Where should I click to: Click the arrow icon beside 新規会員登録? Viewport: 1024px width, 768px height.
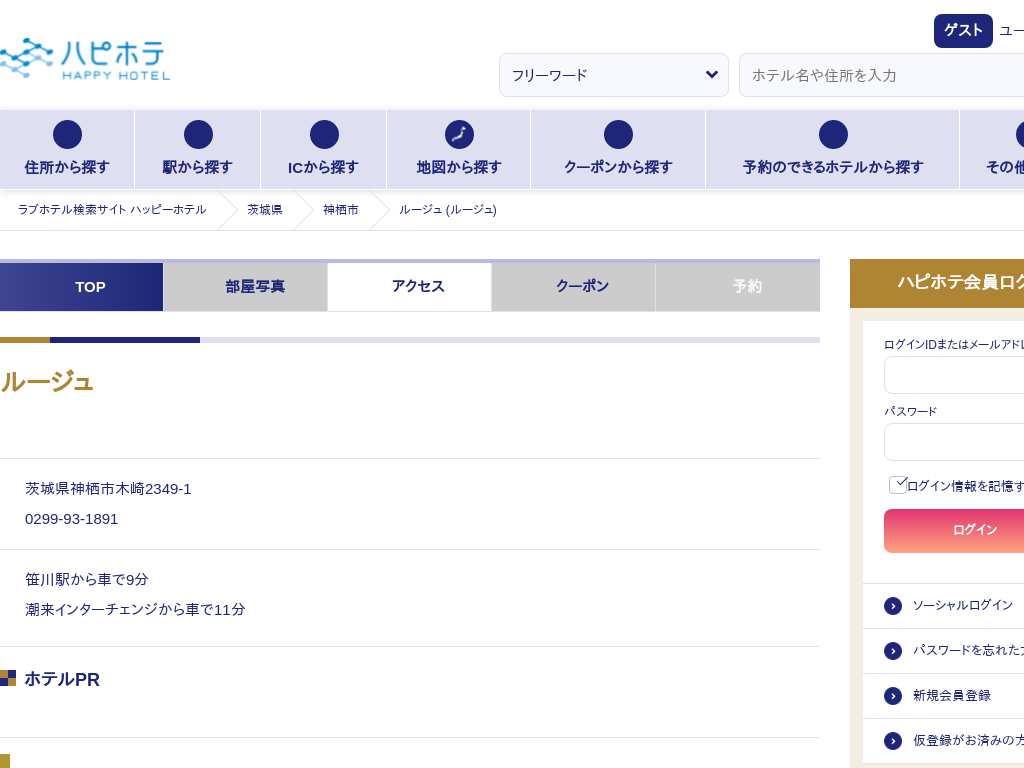[x=893, y=696]
